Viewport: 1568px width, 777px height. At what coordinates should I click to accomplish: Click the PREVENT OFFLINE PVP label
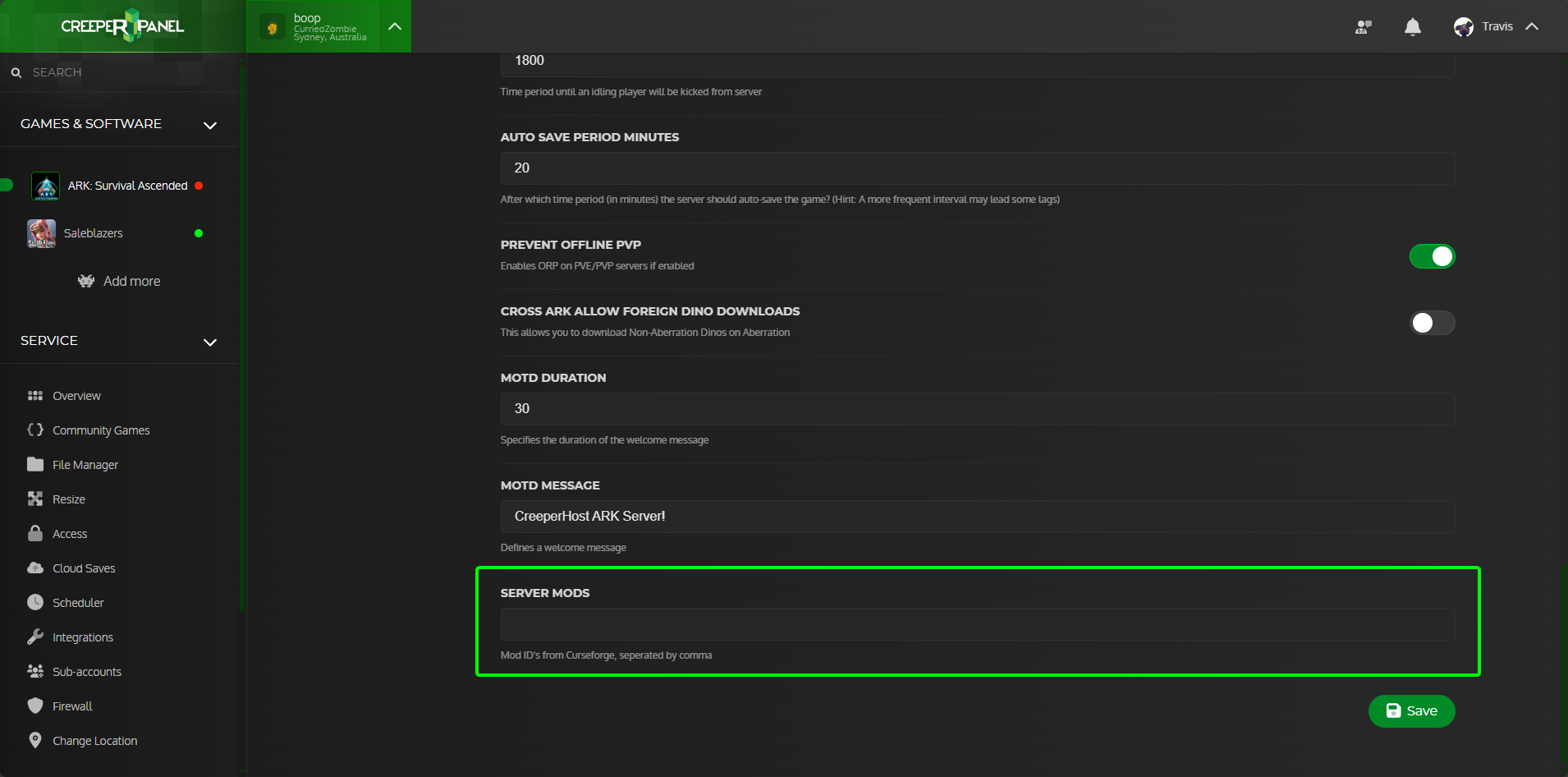point(571,245)
